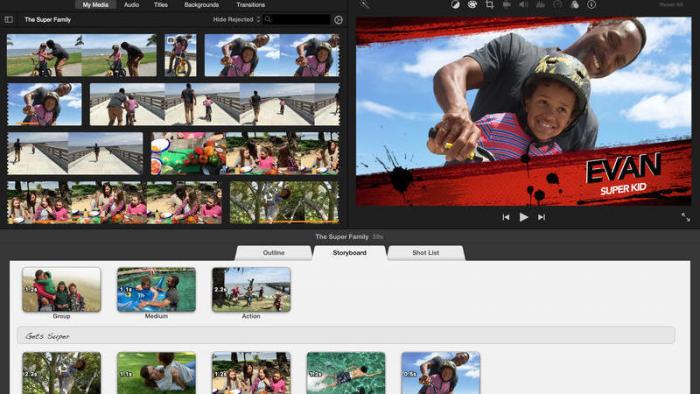
Task: Open the noise reduction and equalizer tool
Action: pos(540,4)
